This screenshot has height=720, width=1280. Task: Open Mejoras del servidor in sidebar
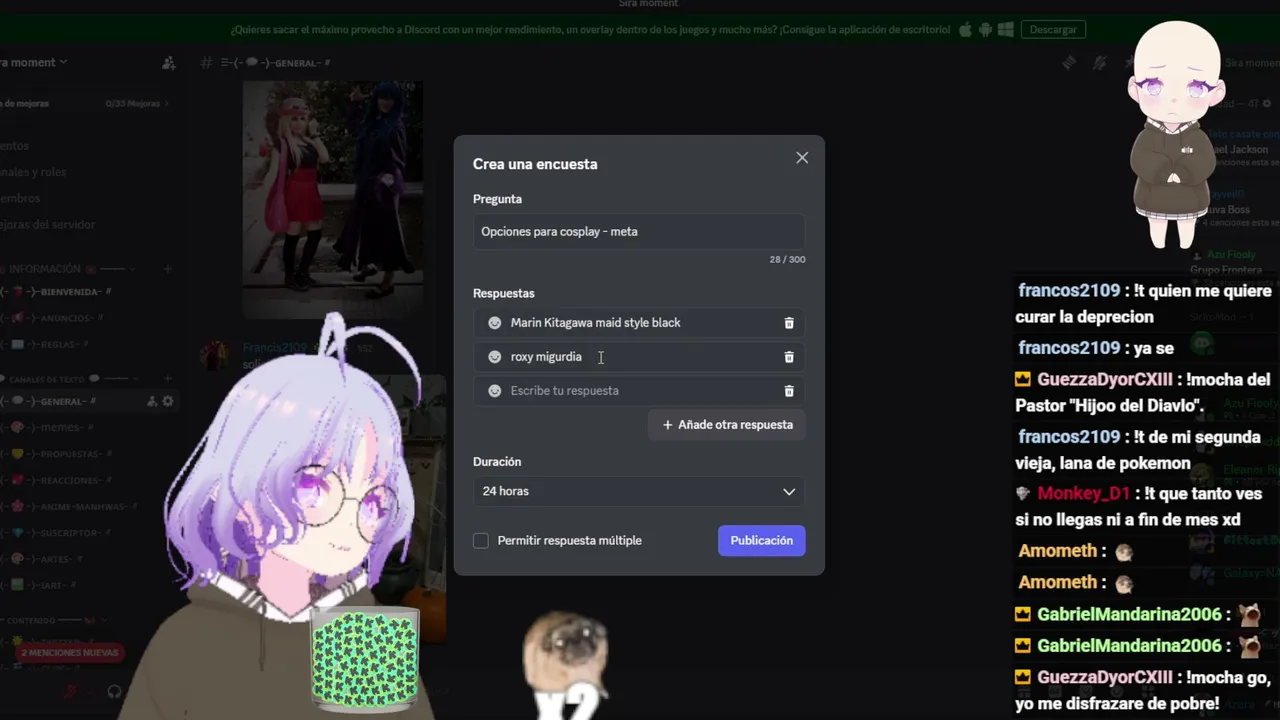click(x=48, y=224)
